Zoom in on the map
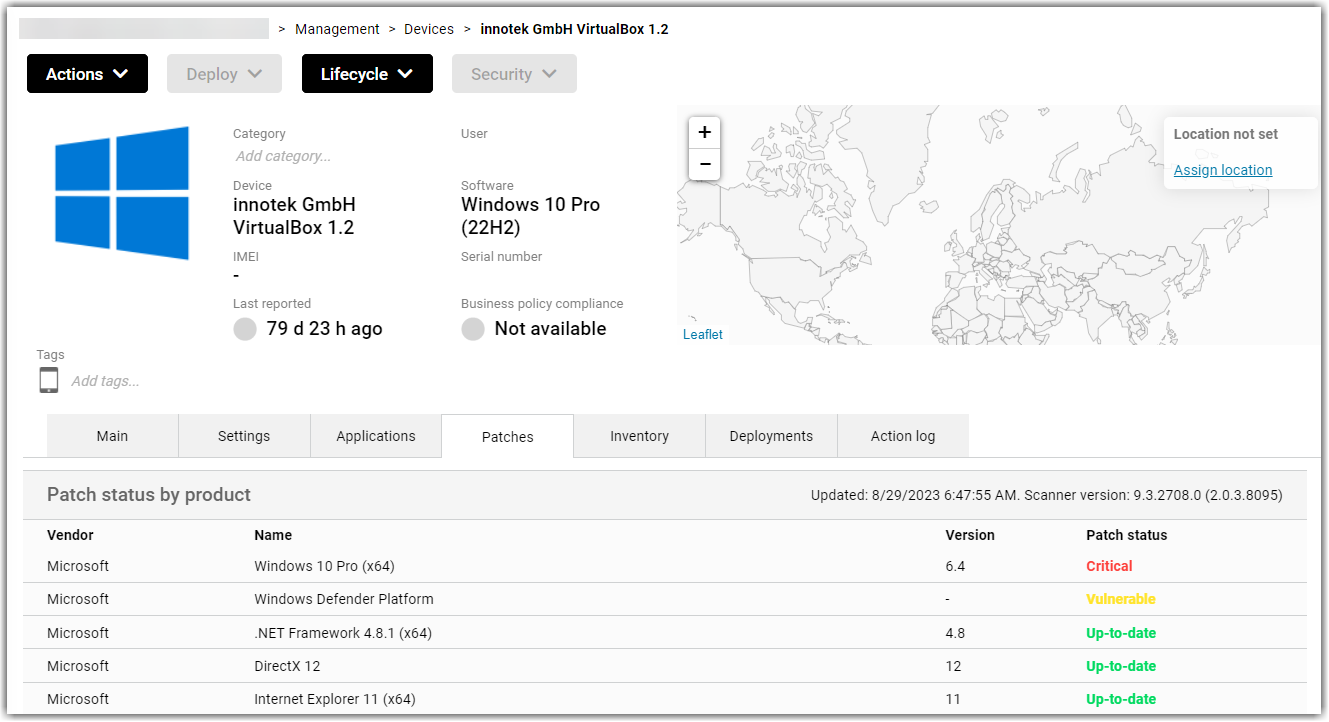Image resolution: width=1329 pixels, height=722 pixels. (705, 132)
